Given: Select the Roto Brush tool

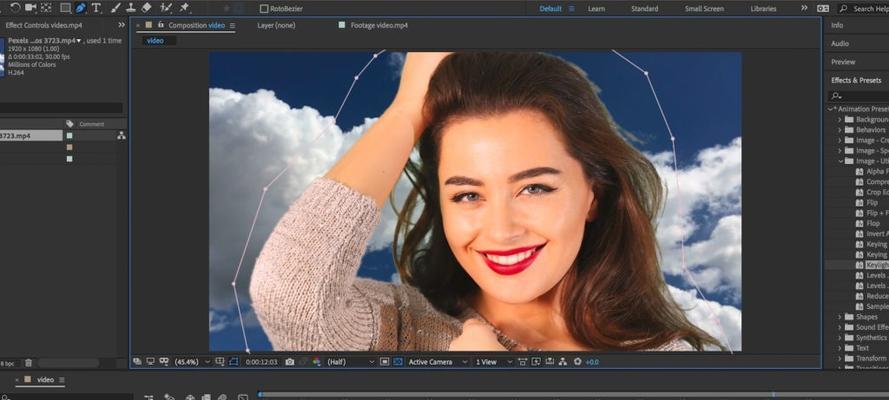Looking at the screenshot, I should pyautogui.click(x=166, y=8).
